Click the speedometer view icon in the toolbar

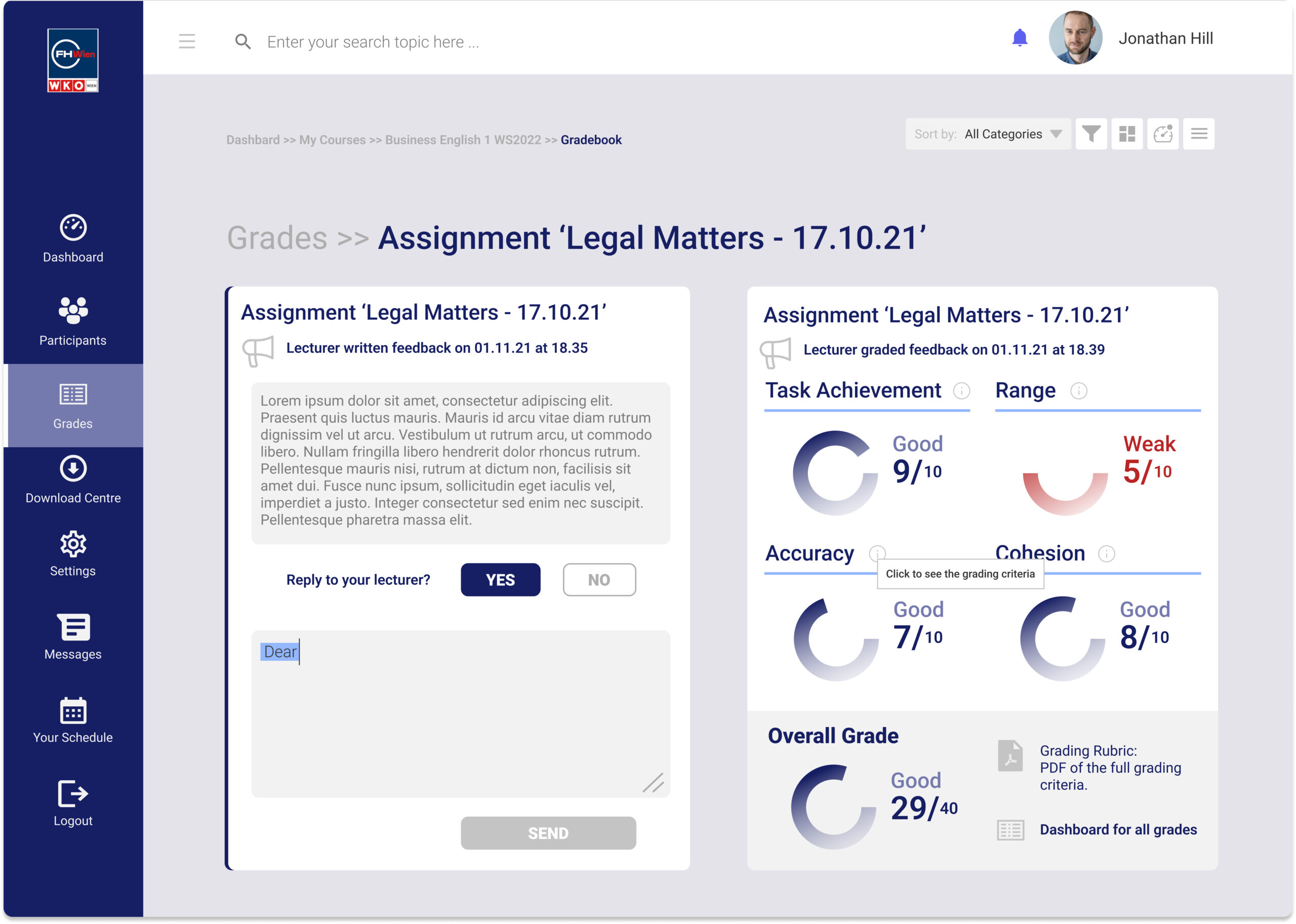tap(1163, 134)
